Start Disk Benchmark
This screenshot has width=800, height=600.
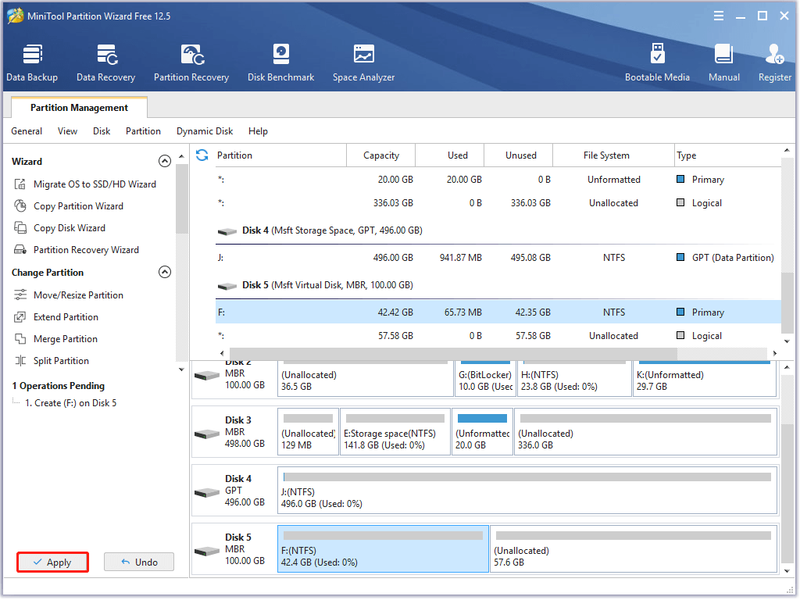(281, 63)
